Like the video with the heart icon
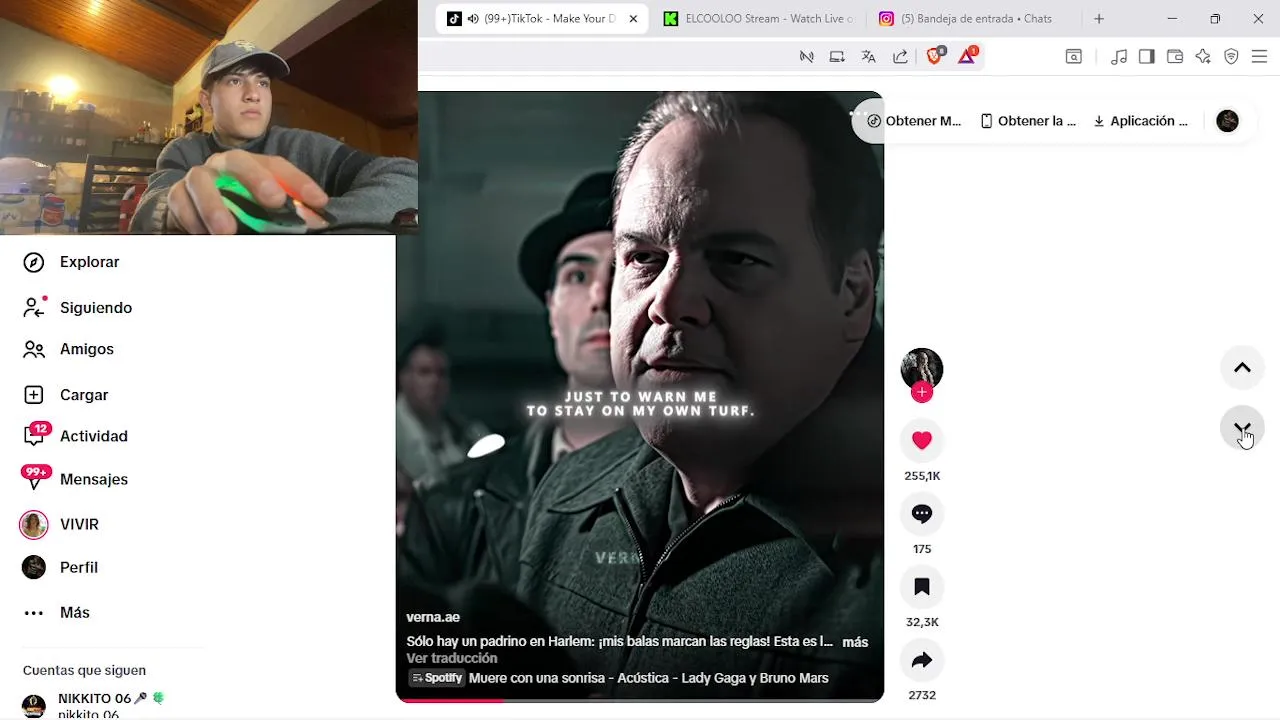This screenshot has height=720, width=1280. coord(922,440)
